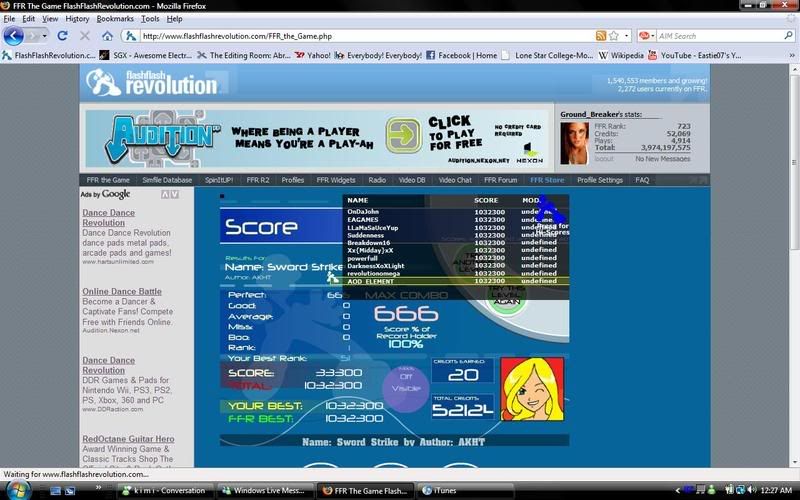800x500 pixels.
Task: Click the Windows Start orb
Action: [20, 489]
